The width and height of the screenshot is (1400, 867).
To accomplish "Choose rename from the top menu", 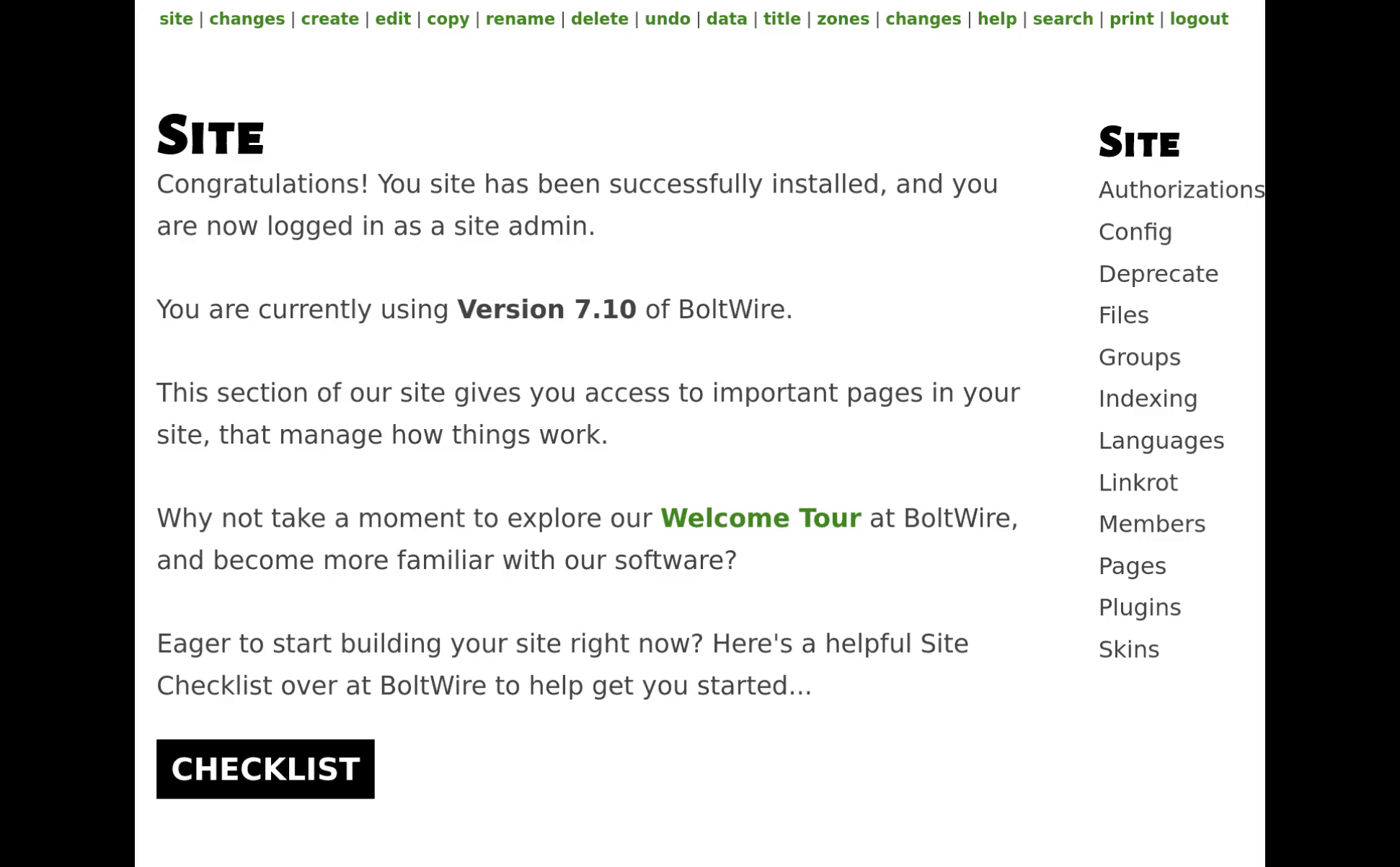I will pos(520,19).
